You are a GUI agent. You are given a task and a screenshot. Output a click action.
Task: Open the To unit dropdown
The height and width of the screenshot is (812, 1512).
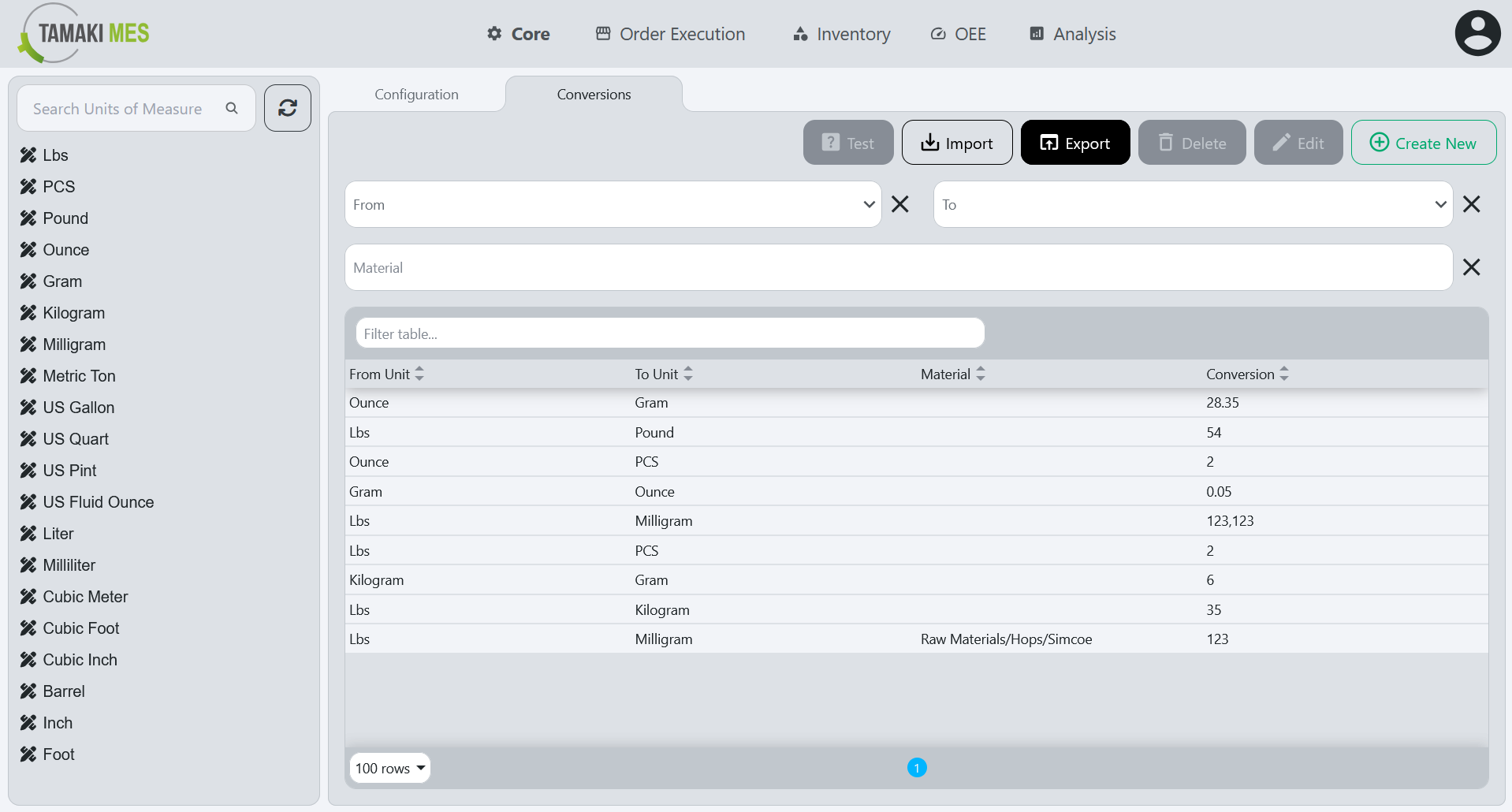(x=1440, y=204)
